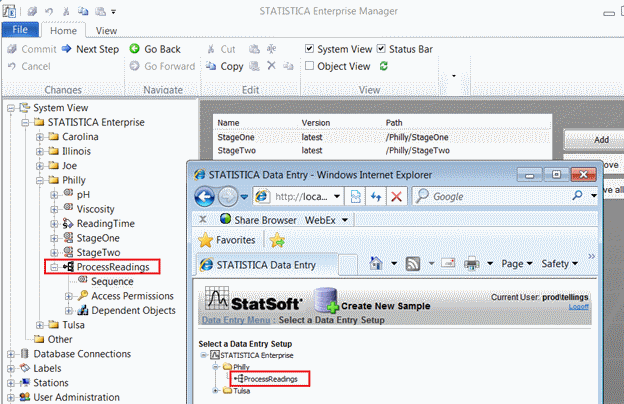This screenshot has width=624, height=404.
Task: Click the Google search magnifier button
Action: [x=577, y=195]
